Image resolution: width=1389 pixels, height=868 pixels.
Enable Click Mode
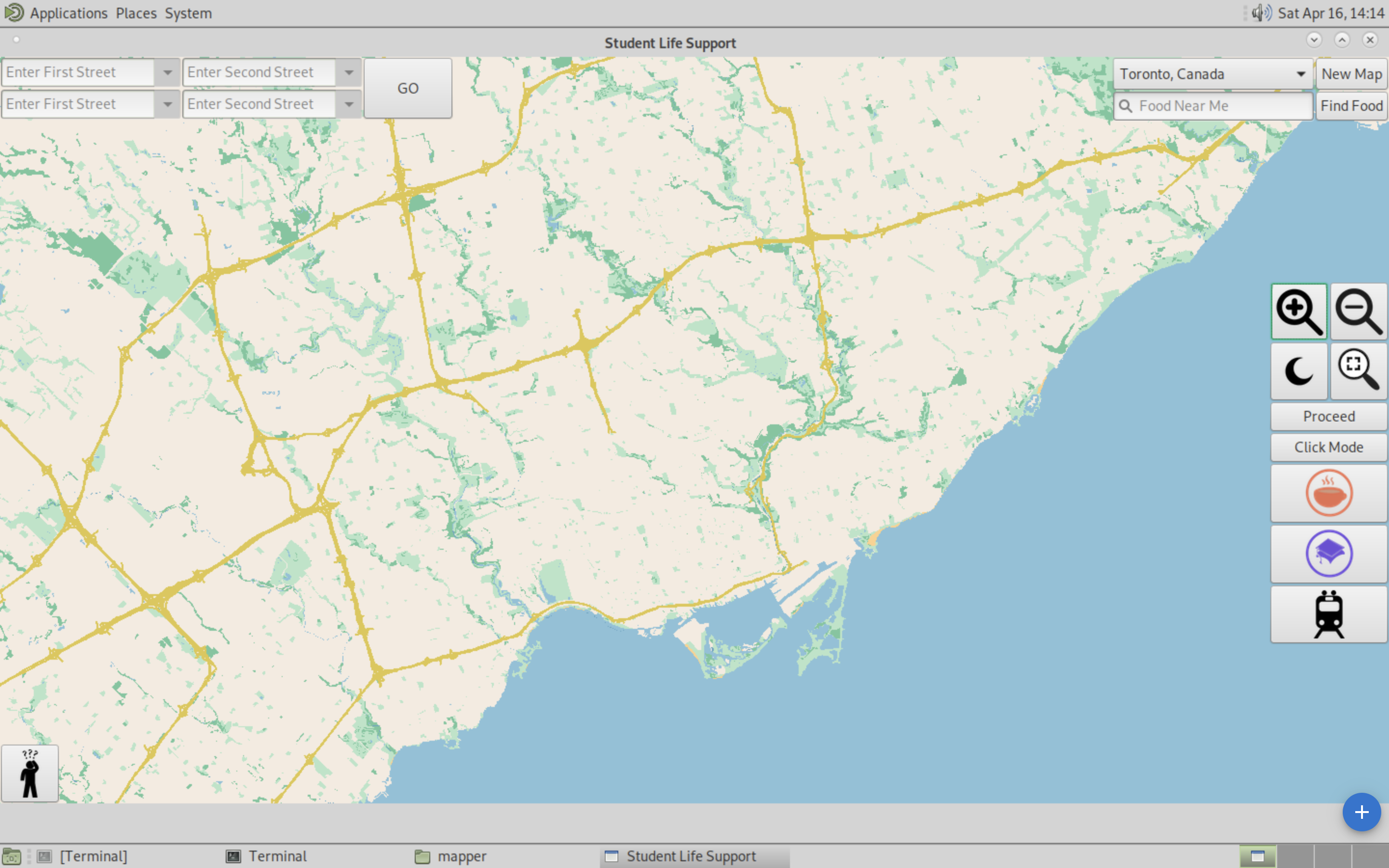[1329, 447]
